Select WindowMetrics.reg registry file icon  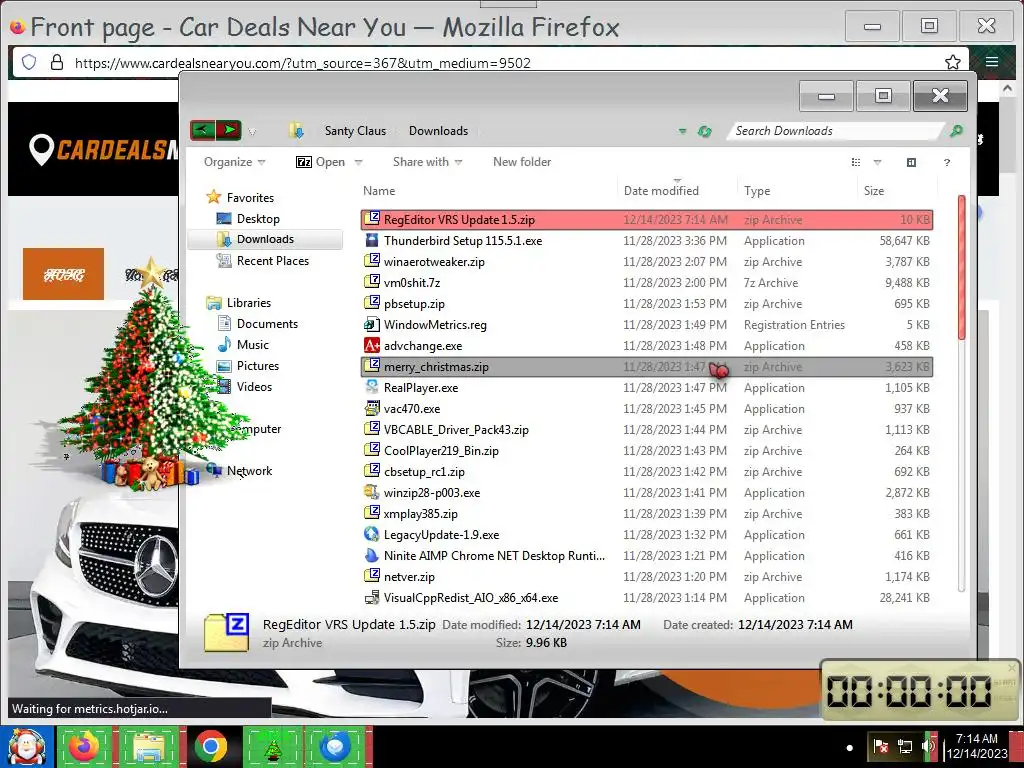(x=372, y=325)
